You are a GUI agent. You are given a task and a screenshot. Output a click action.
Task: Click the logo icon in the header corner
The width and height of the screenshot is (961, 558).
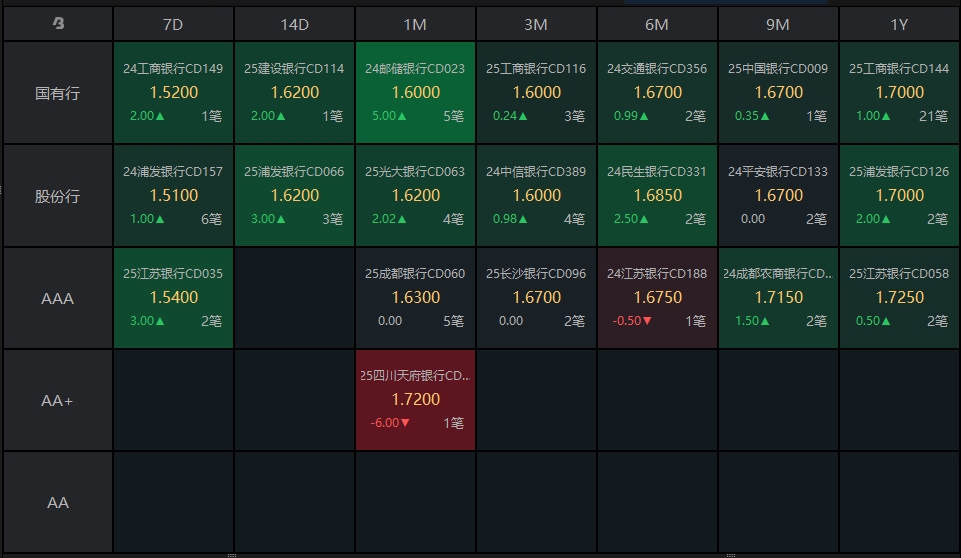click(x=58, y=23)
